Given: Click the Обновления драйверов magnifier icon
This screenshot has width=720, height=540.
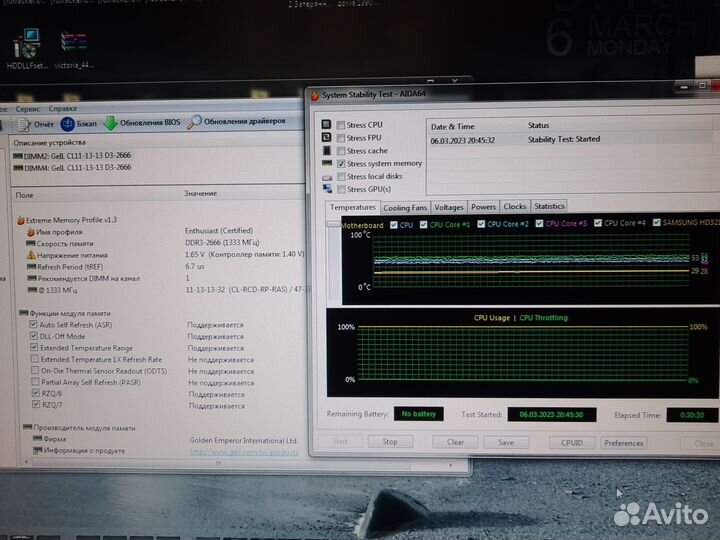Looking at the screenshot, I should [x=195, y=122].
